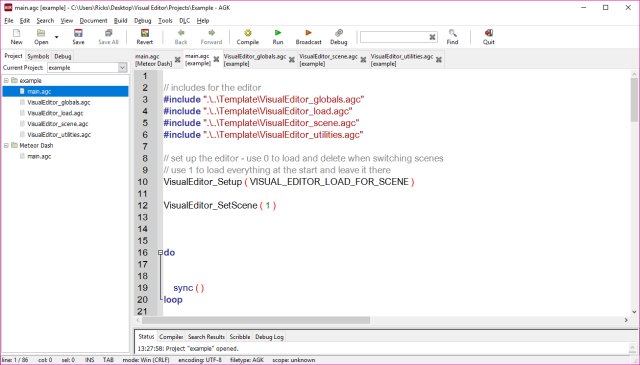Screen dimensions: 640x365
Task: Open the View menu
Action: pyautogui.click(x=67, y=20)
